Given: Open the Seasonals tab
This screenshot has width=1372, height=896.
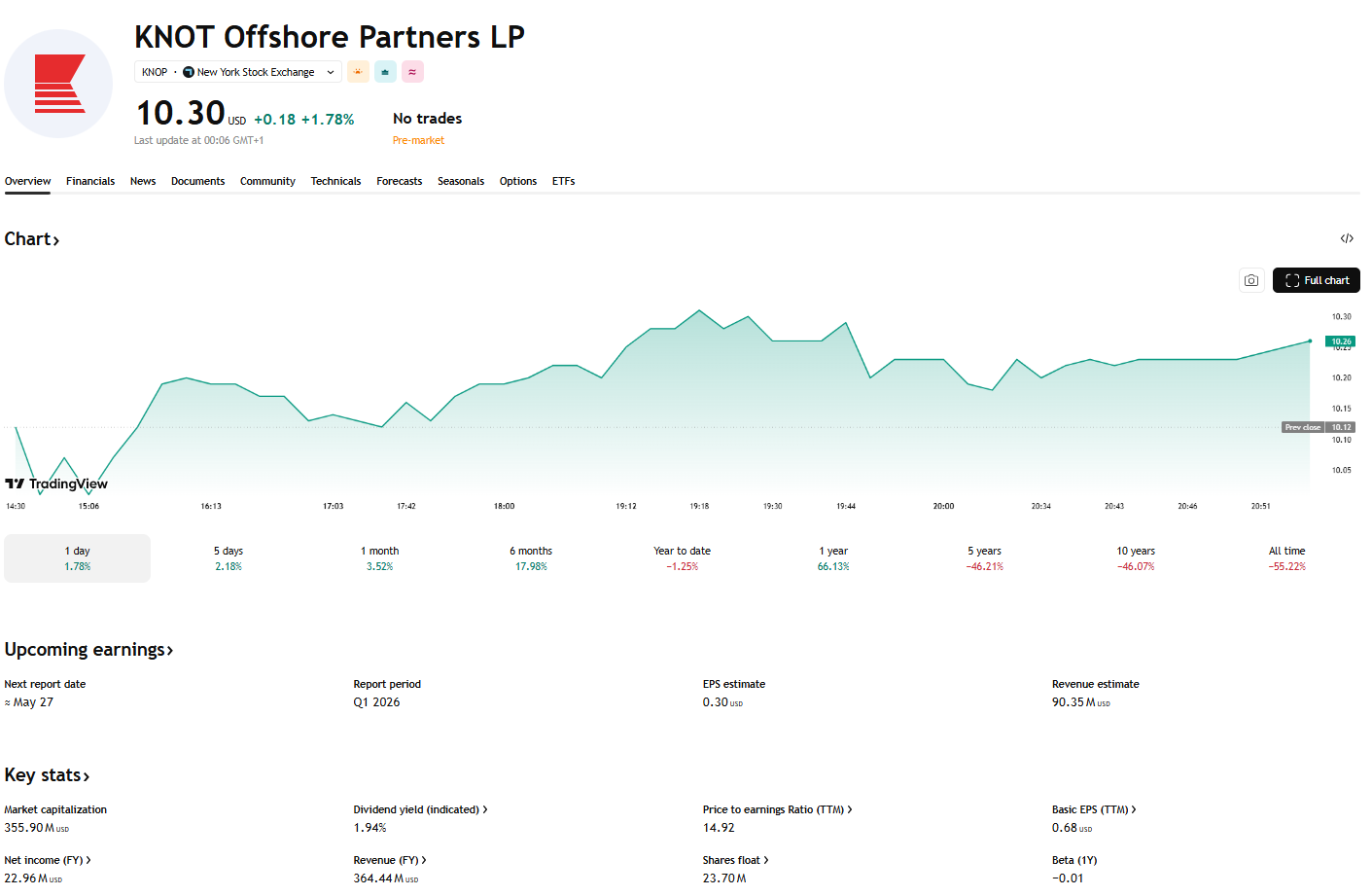Looking at the screenshot, I should [461, 181].
